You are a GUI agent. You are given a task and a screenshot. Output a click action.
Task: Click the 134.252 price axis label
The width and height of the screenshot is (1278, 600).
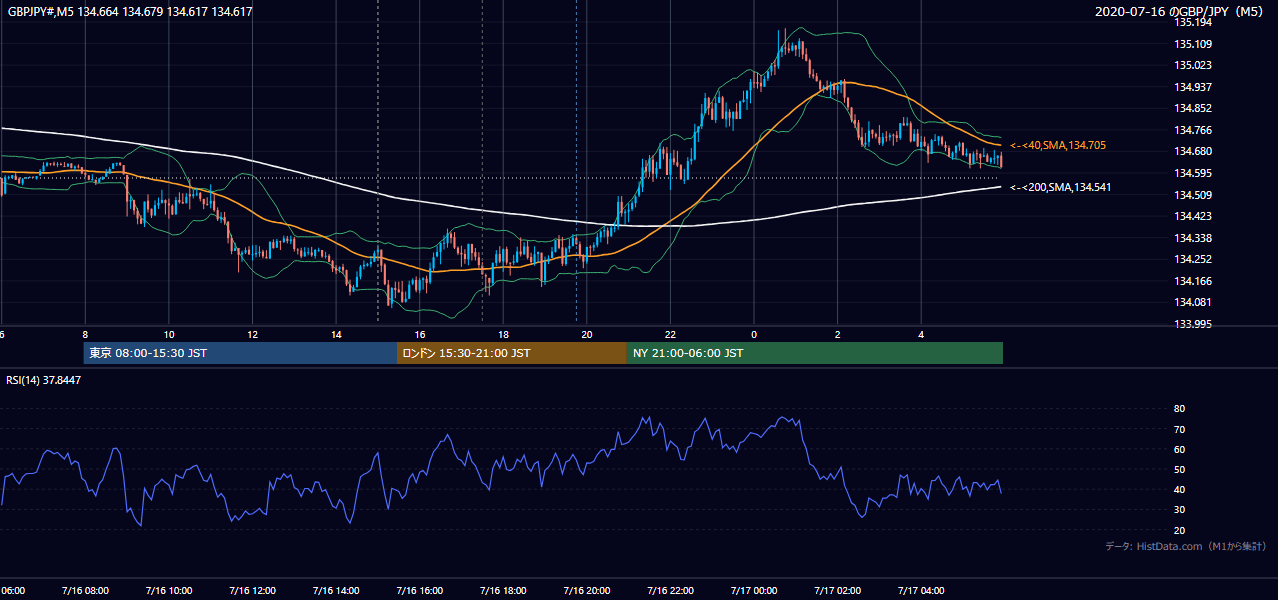(x=1193, y=260)
